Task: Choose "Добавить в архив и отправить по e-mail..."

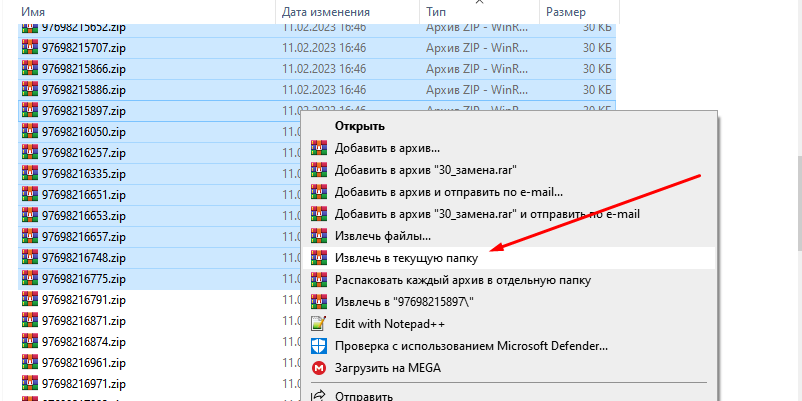Action: [x=448, y=192]
